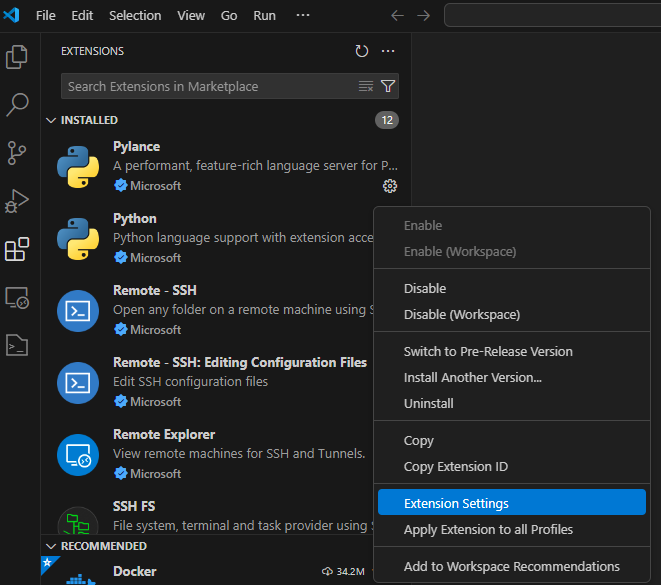This screenshot has height=585, width=661.
Task: Open the Remote - SSH extension title
Action: coord(155,290)
